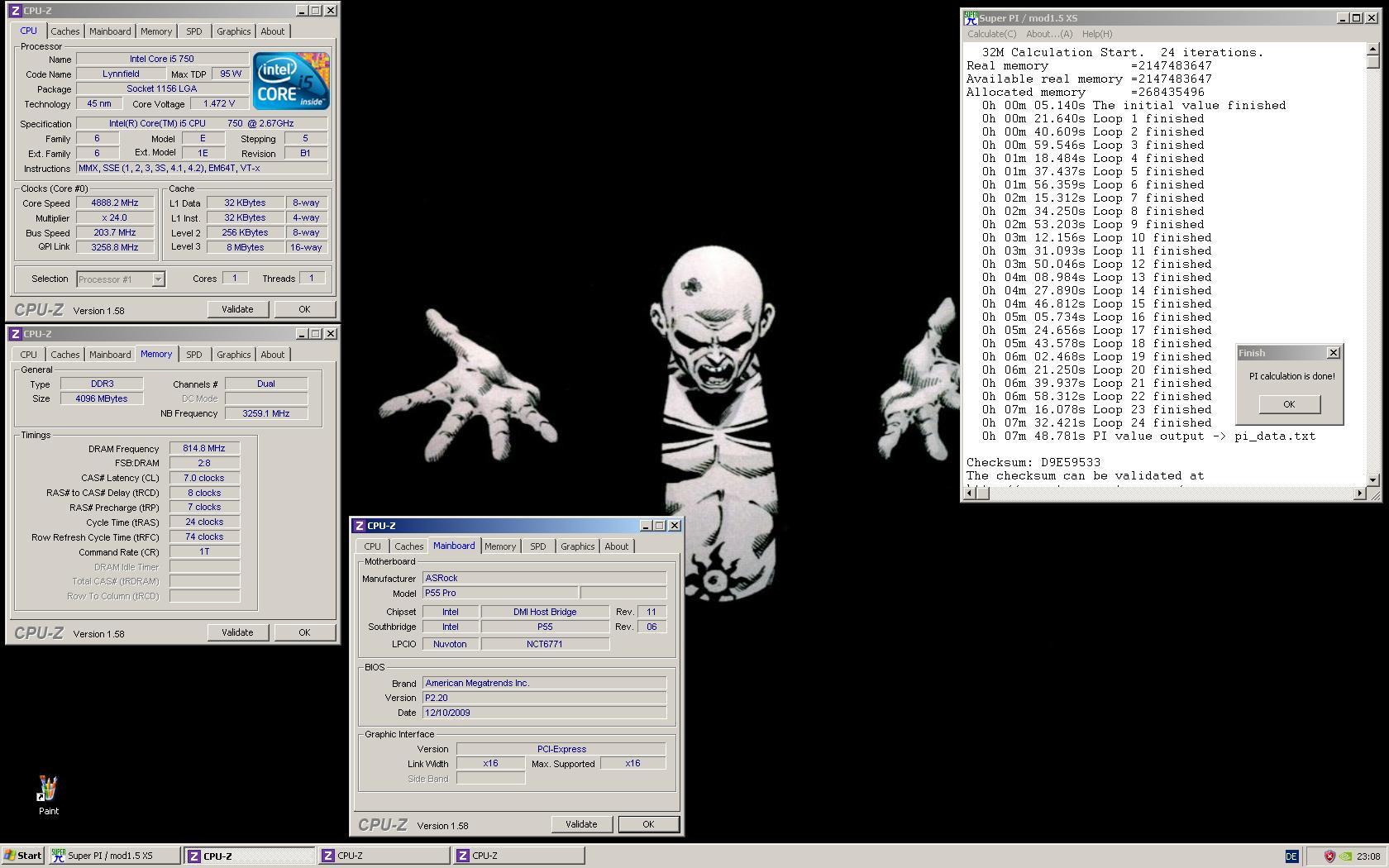1389x868 pixels.
Task: Open About tab in Mainboard CPU-Z window
Action: click(x=616, y=546)
